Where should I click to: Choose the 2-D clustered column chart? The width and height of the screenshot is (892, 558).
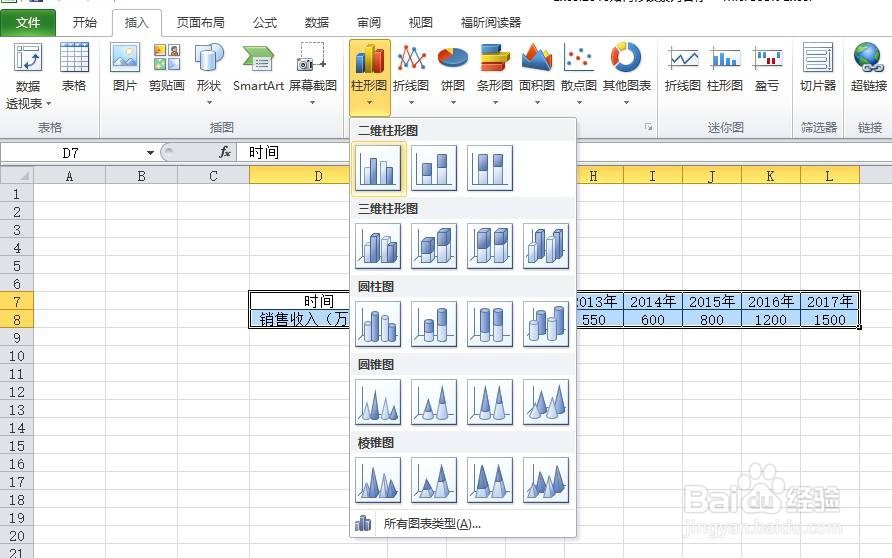(x=378, y=168)
